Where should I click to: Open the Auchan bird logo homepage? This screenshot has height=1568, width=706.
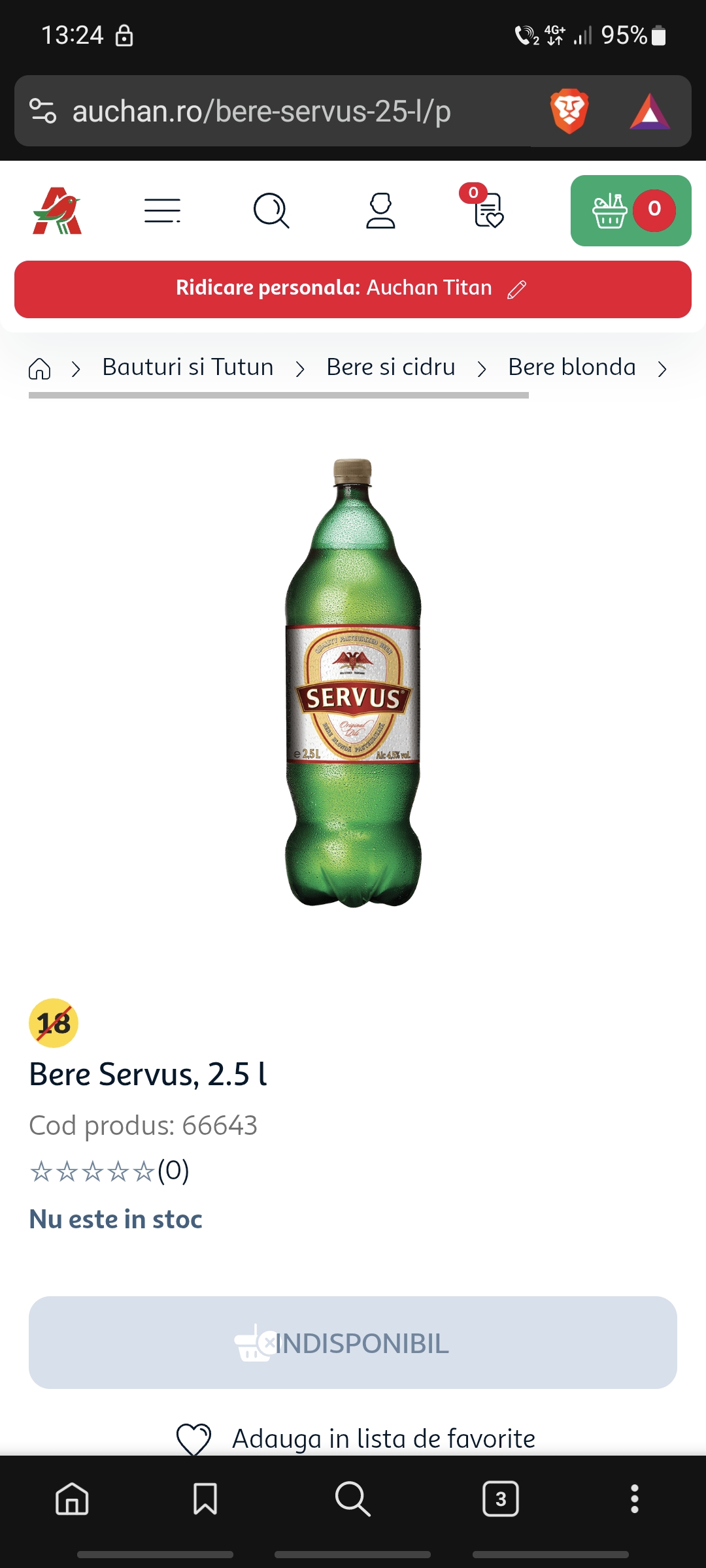(58, 210)
